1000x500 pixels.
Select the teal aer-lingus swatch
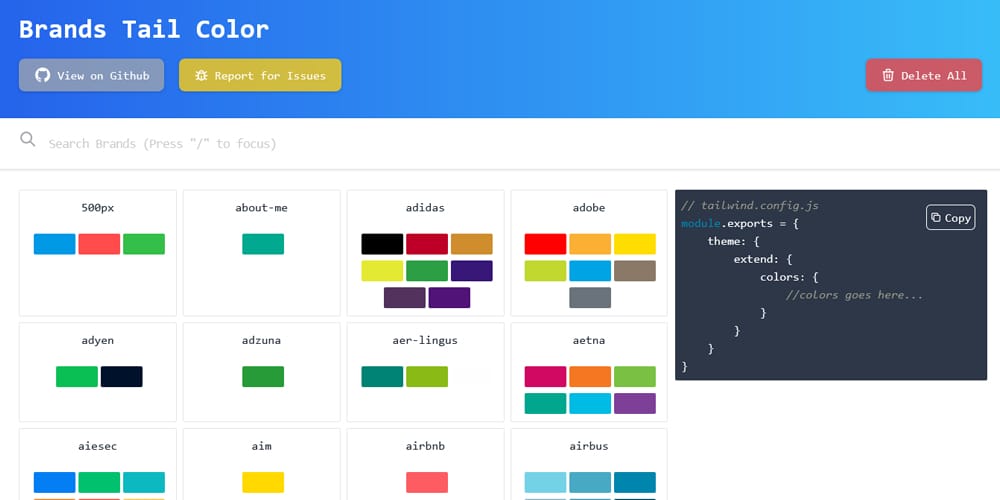tap(382, 376)
